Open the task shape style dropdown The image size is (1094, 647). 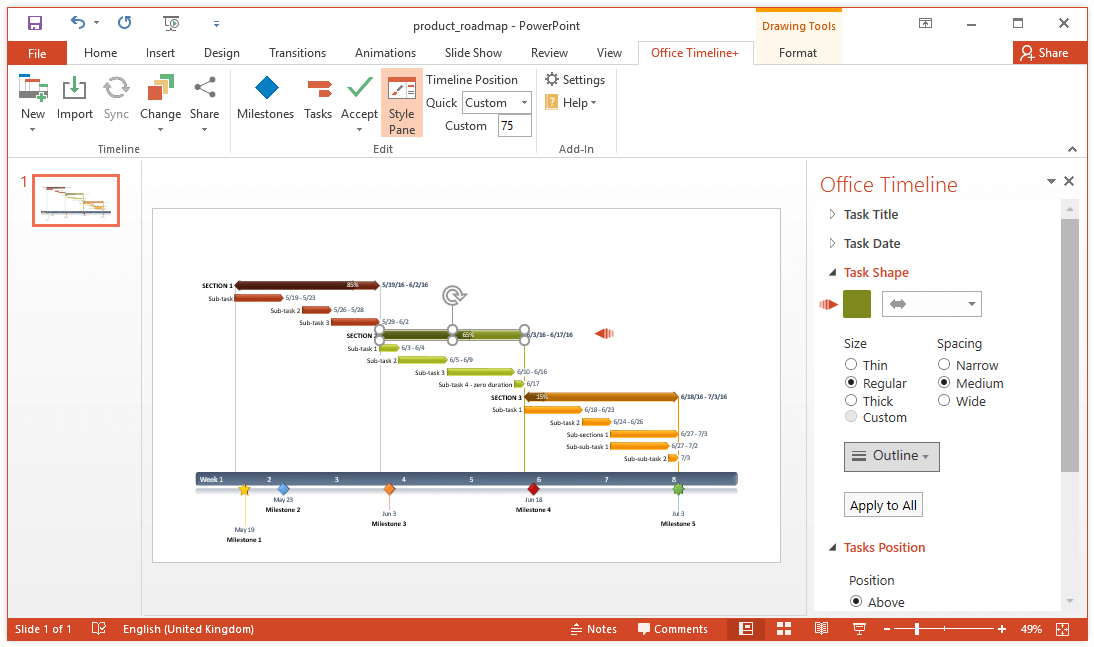[x=931, y=304]
